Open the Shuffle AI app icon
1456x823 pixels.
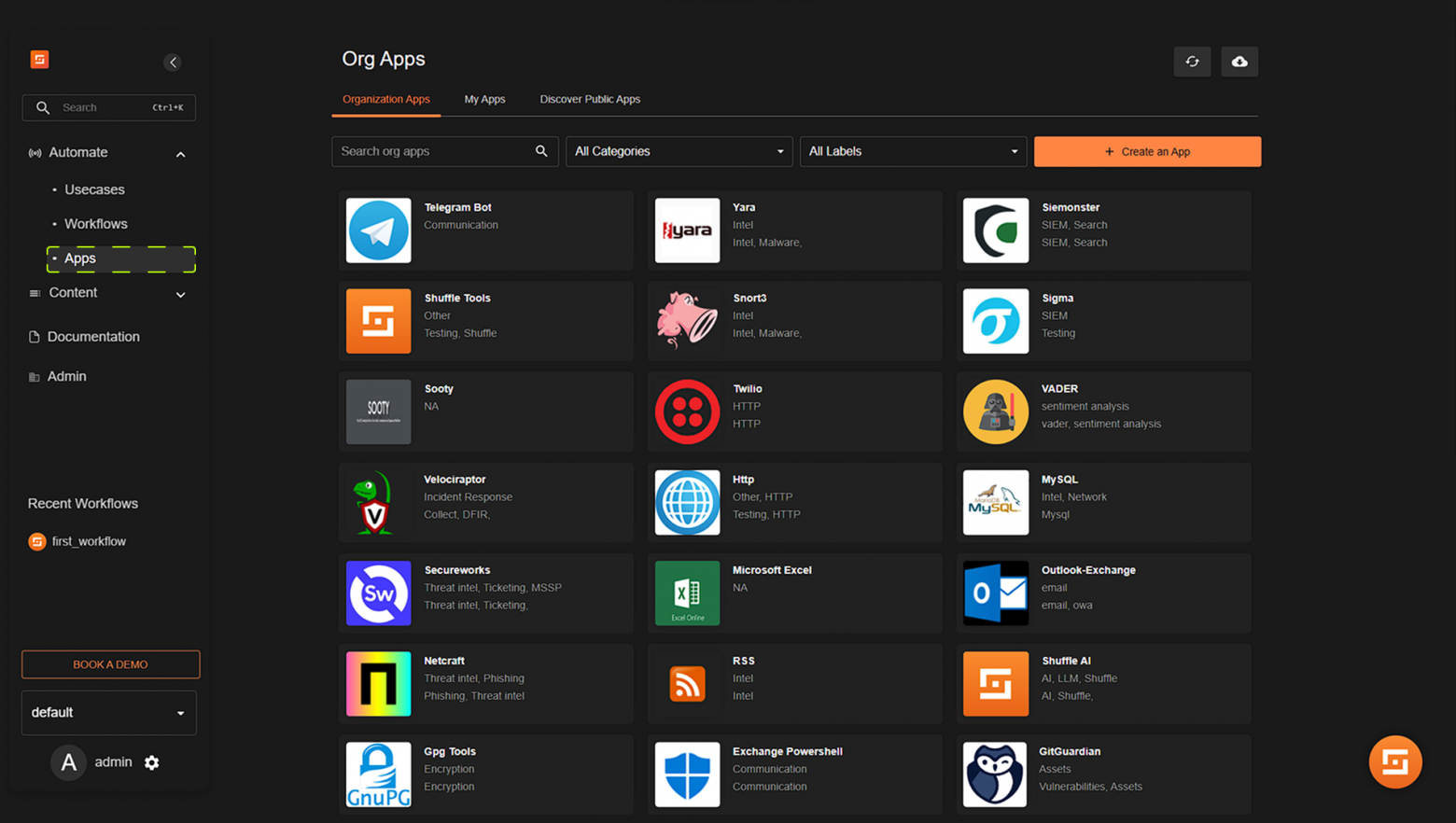pos(996,683)
